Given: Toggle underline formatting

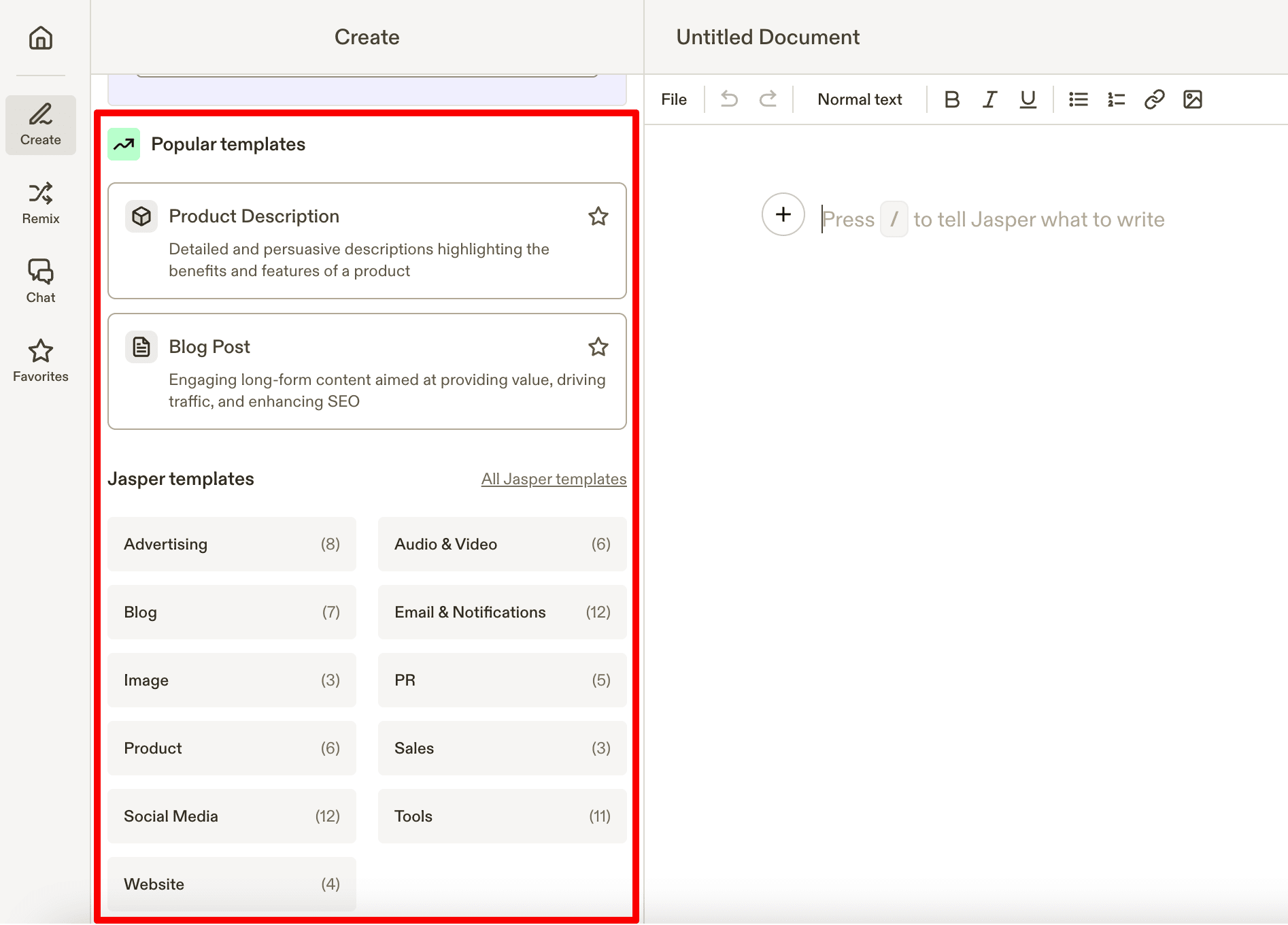Looking at the screenshot, I should [1028, 99].
